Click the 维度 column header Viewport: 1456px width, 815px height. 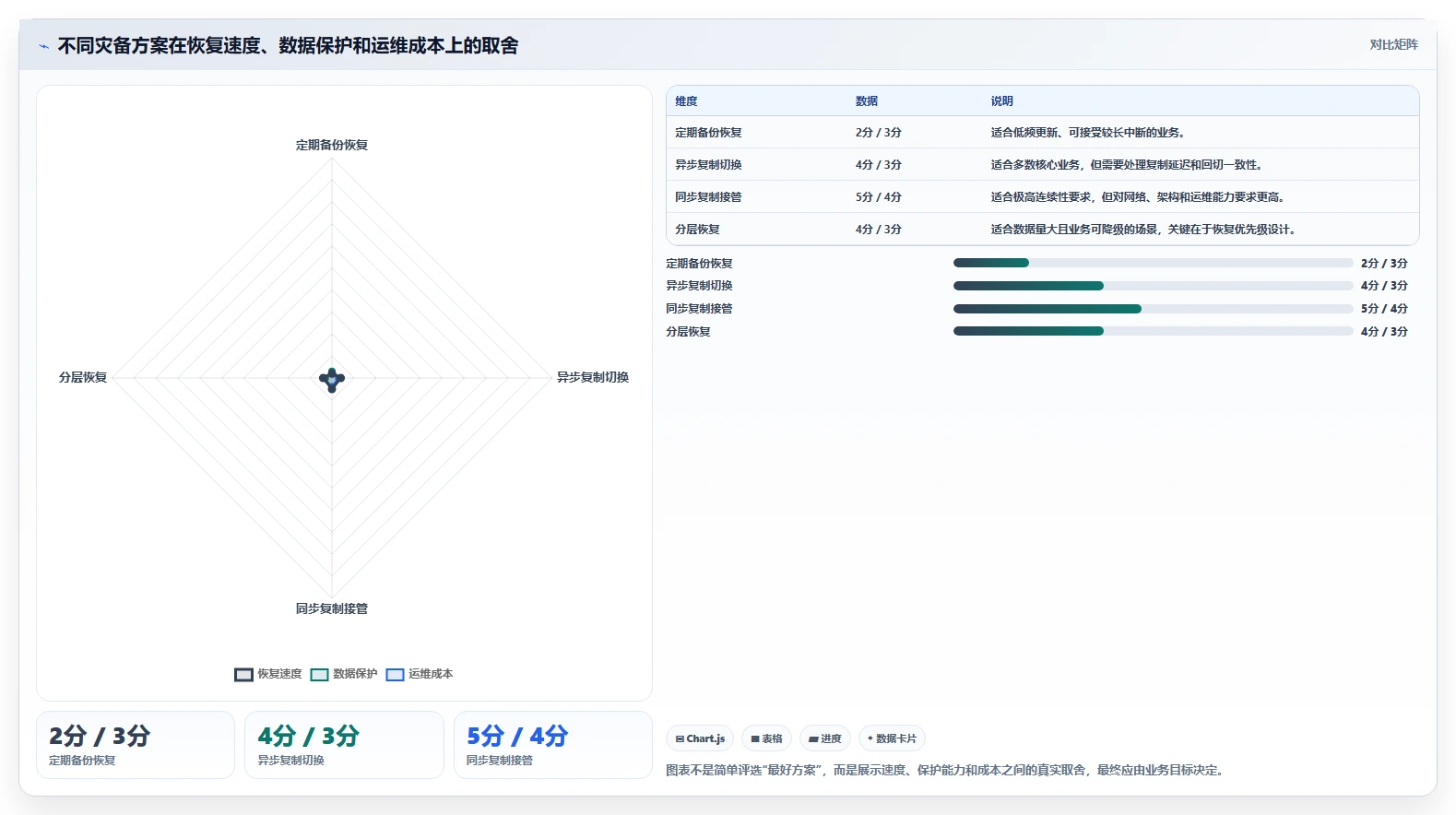(x=686, y=101)
